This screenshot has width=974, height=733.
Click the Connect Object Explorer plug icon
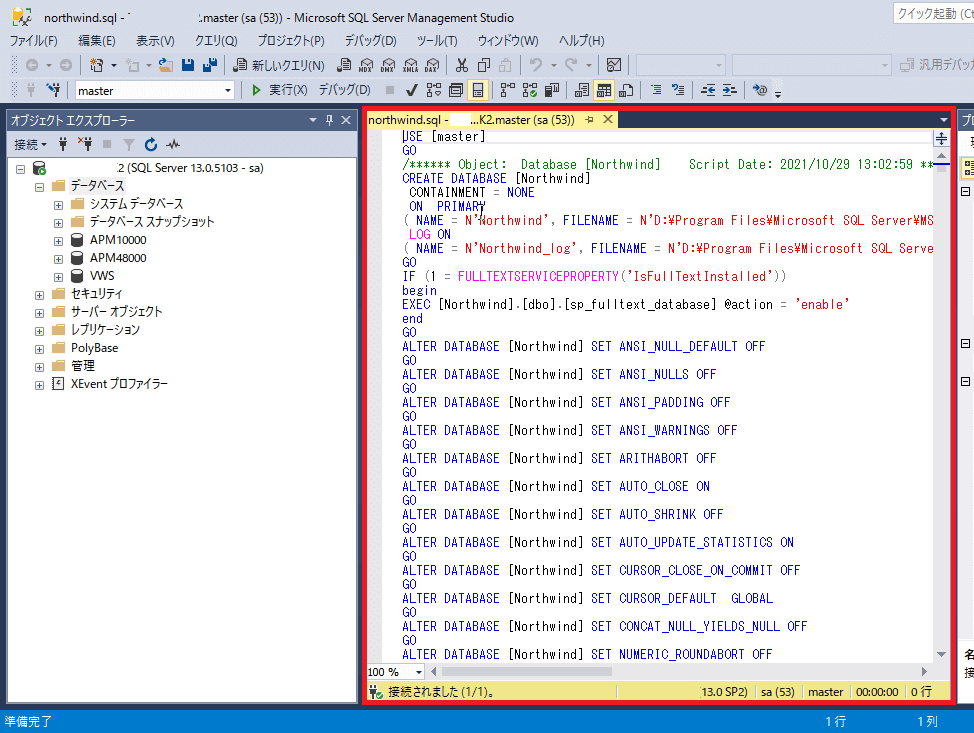tap(64, 144)
